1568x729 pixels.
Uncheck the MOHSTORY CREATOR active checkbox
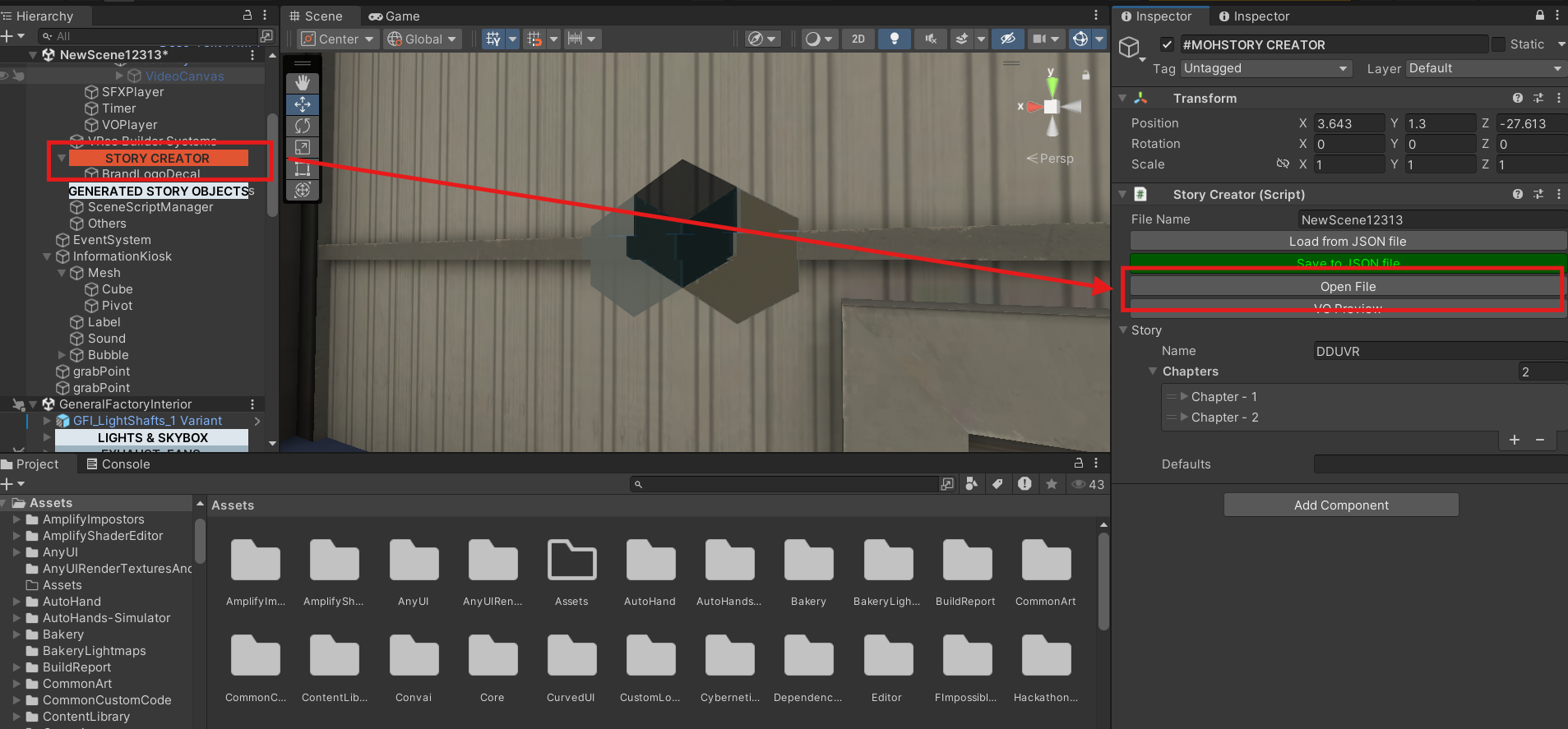click(1167, 44)
